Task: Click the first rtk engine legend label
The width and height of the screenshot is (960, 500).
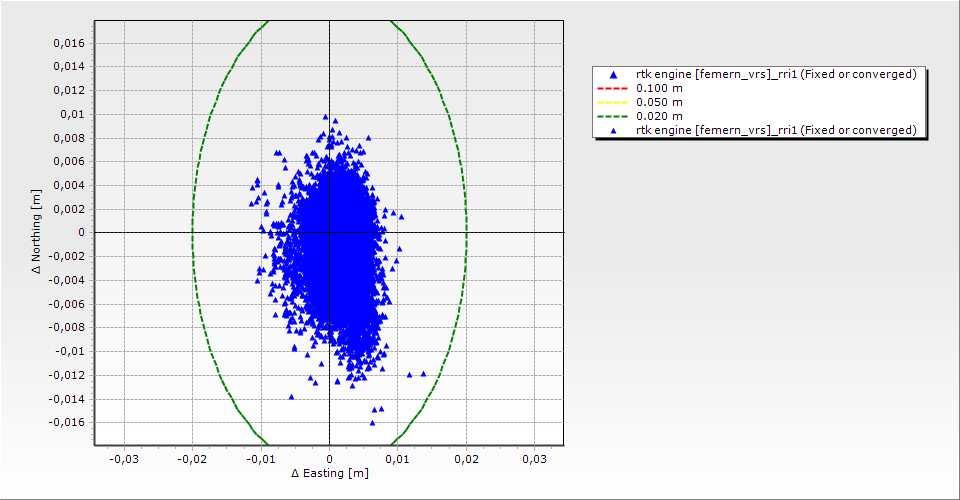Action: 776,75
